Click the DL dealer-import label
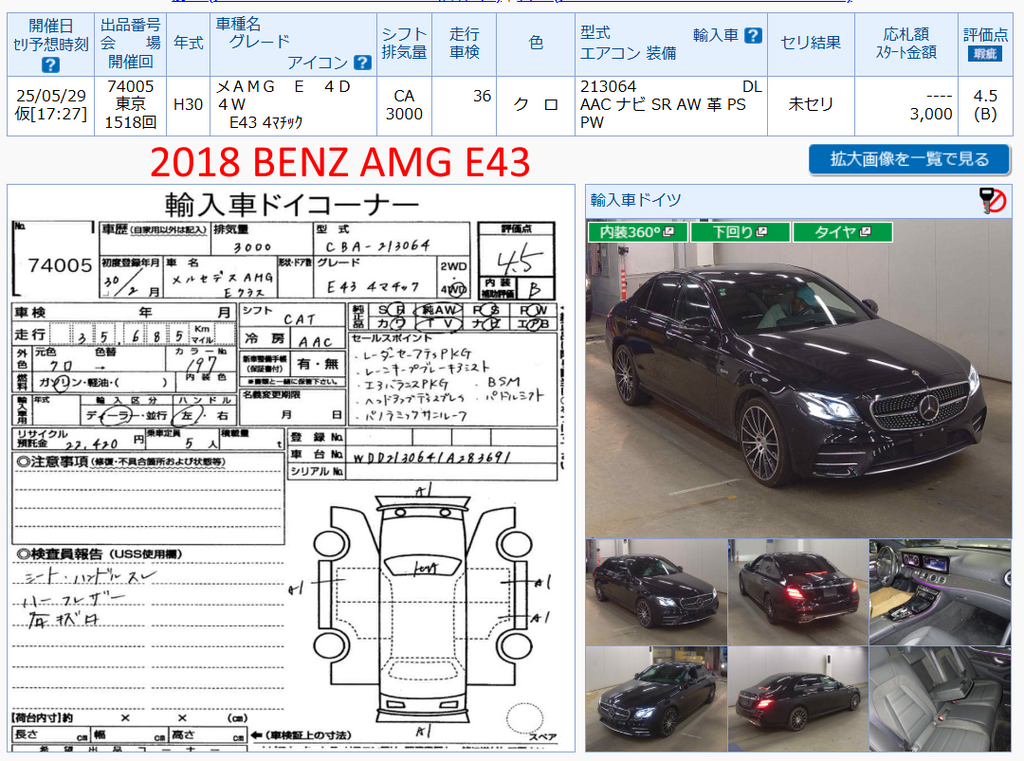 [752, 87]
